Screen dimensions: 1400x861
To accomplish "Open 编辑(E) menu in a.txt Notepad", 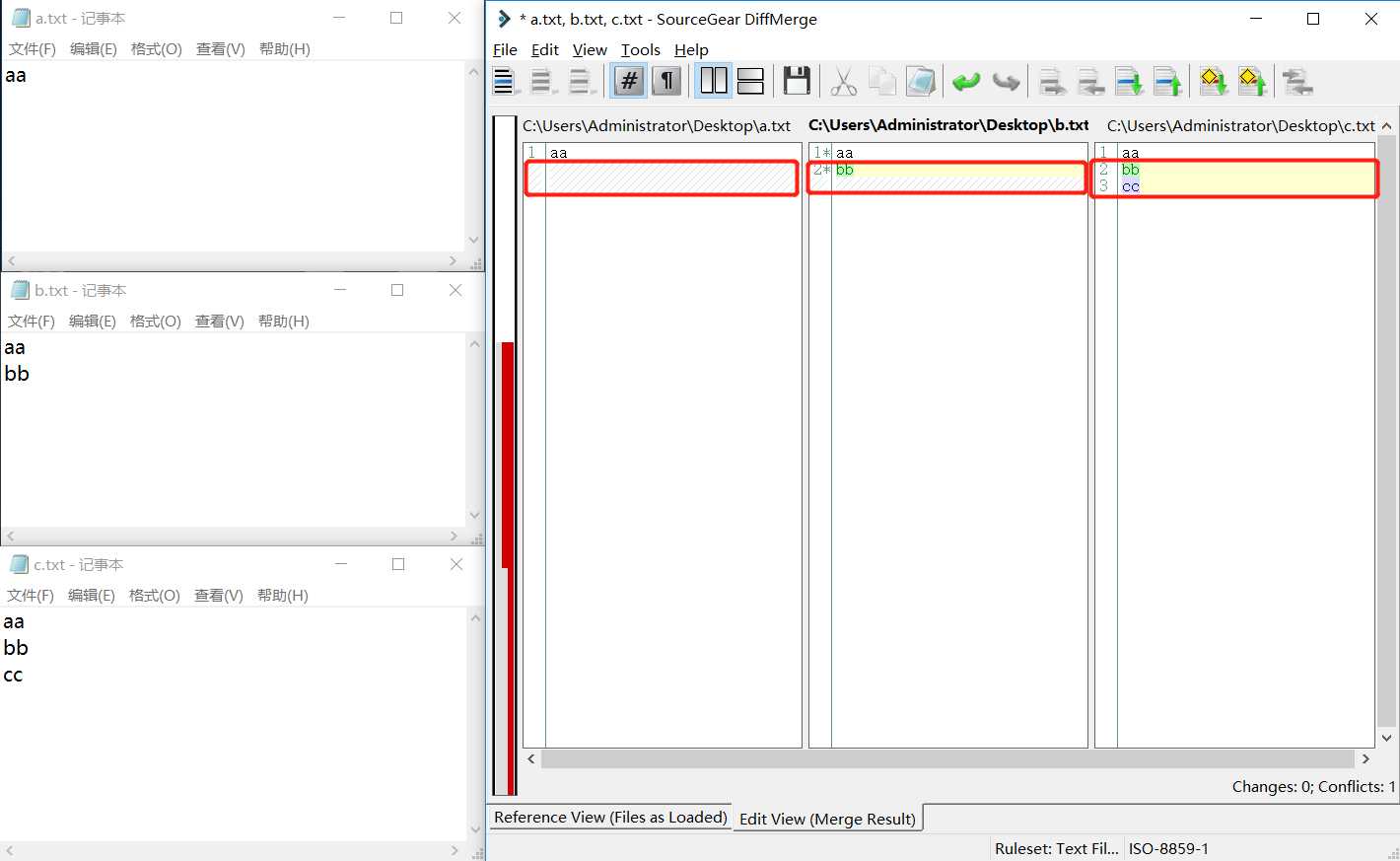I will coord(94,48).
